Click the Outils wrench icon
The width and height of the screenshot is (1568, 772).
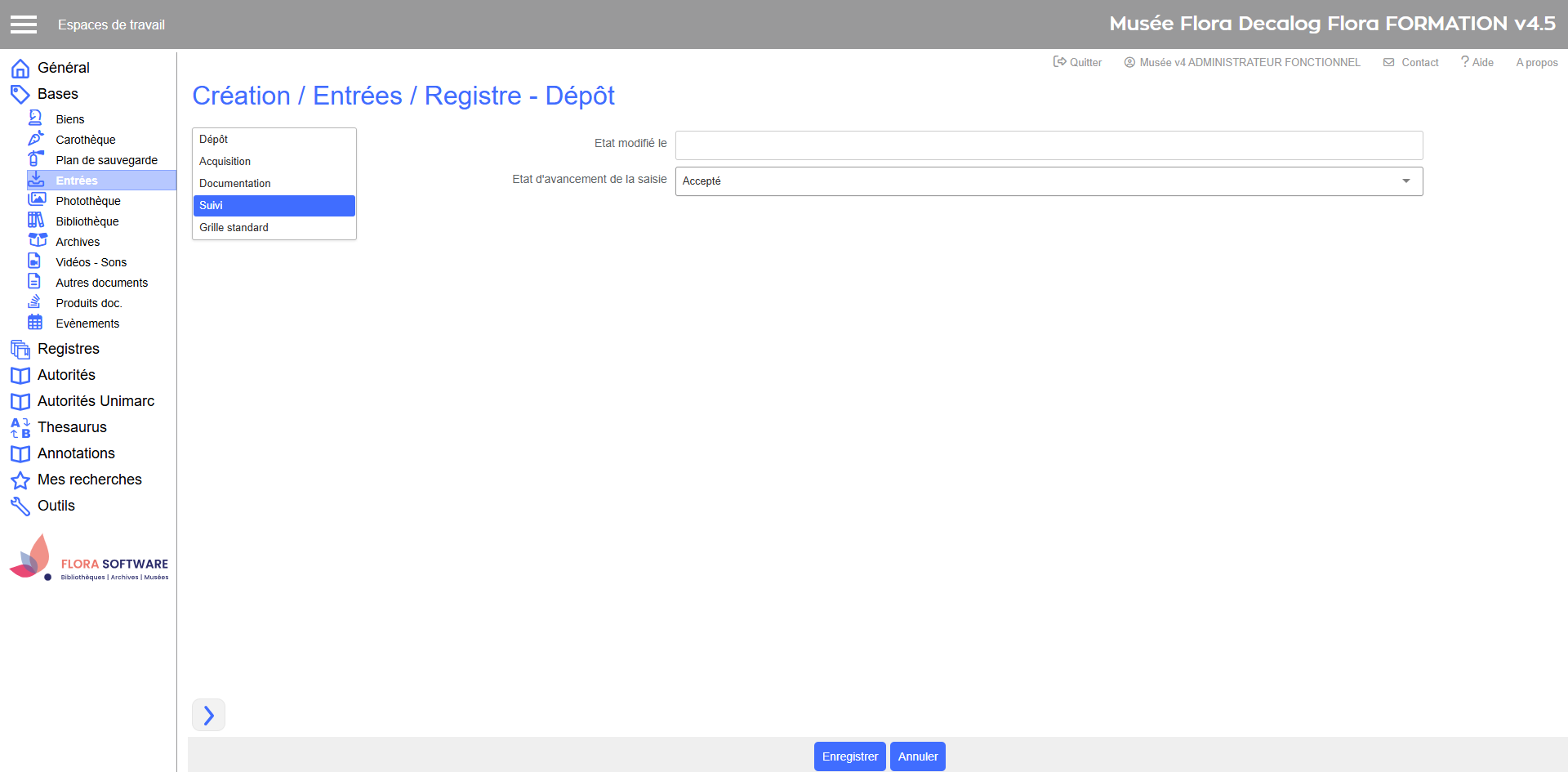pos(20,506)
